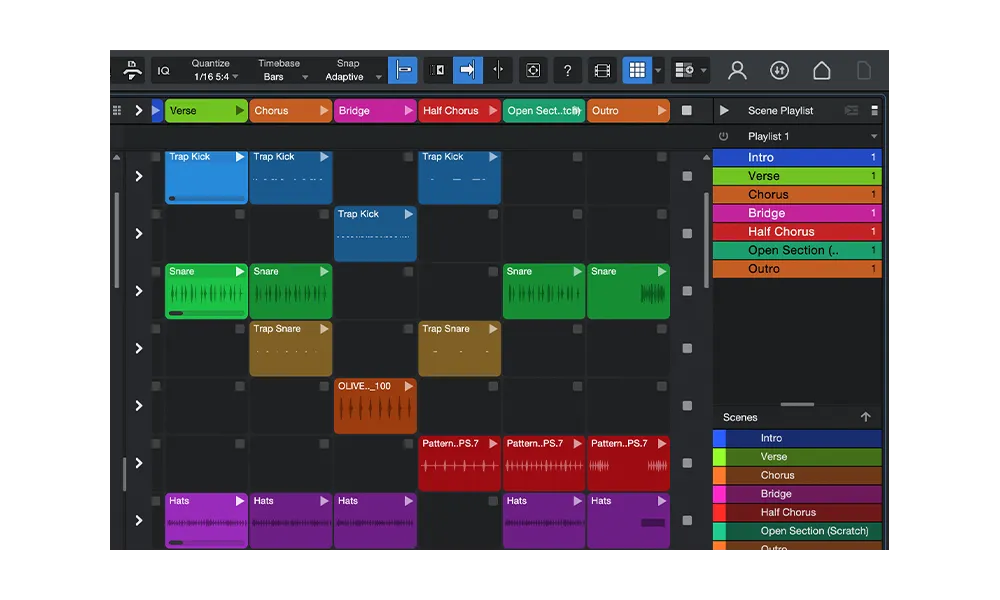The width and height of the screenshot is (1000, 600).
Task: Play the OLIVE.._100 clip in the Bridge column
Action: (408, 386)
